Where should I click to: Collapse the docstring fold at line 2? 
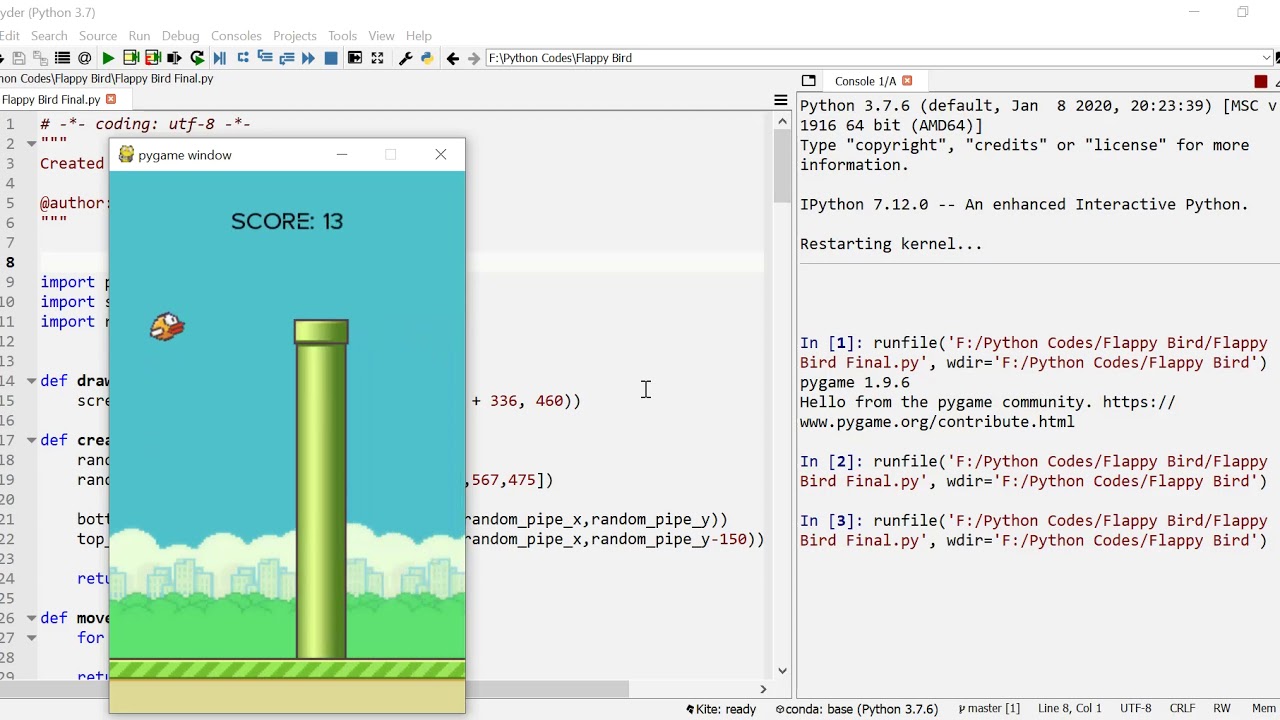click(31, 143)
